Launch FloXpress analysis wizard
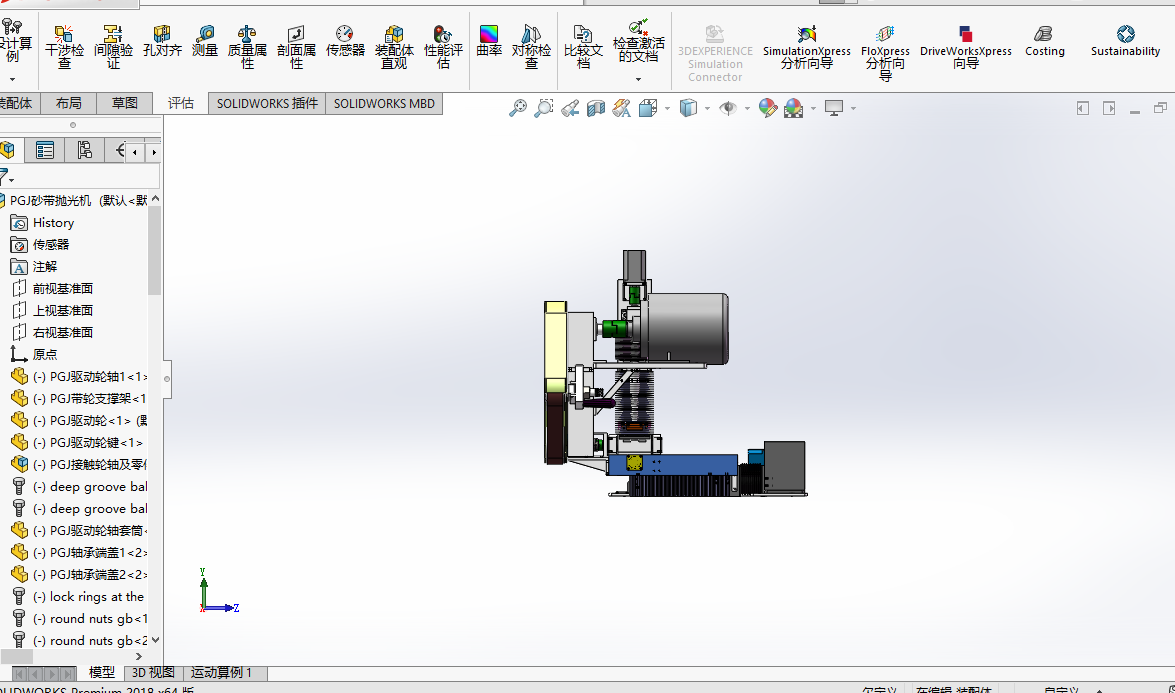Screen dimensions: 1175x693 click(x=885, y=52)
